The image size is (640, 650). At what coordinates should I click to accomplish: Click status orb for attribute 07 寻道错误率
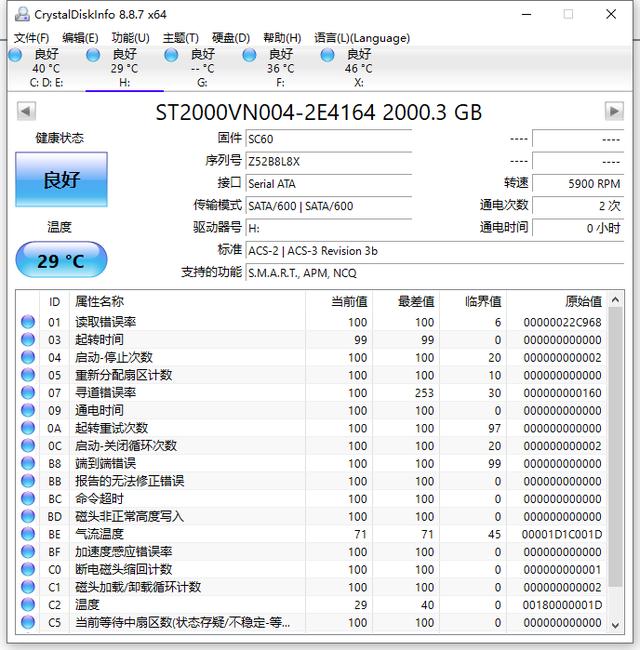[28, 392]
